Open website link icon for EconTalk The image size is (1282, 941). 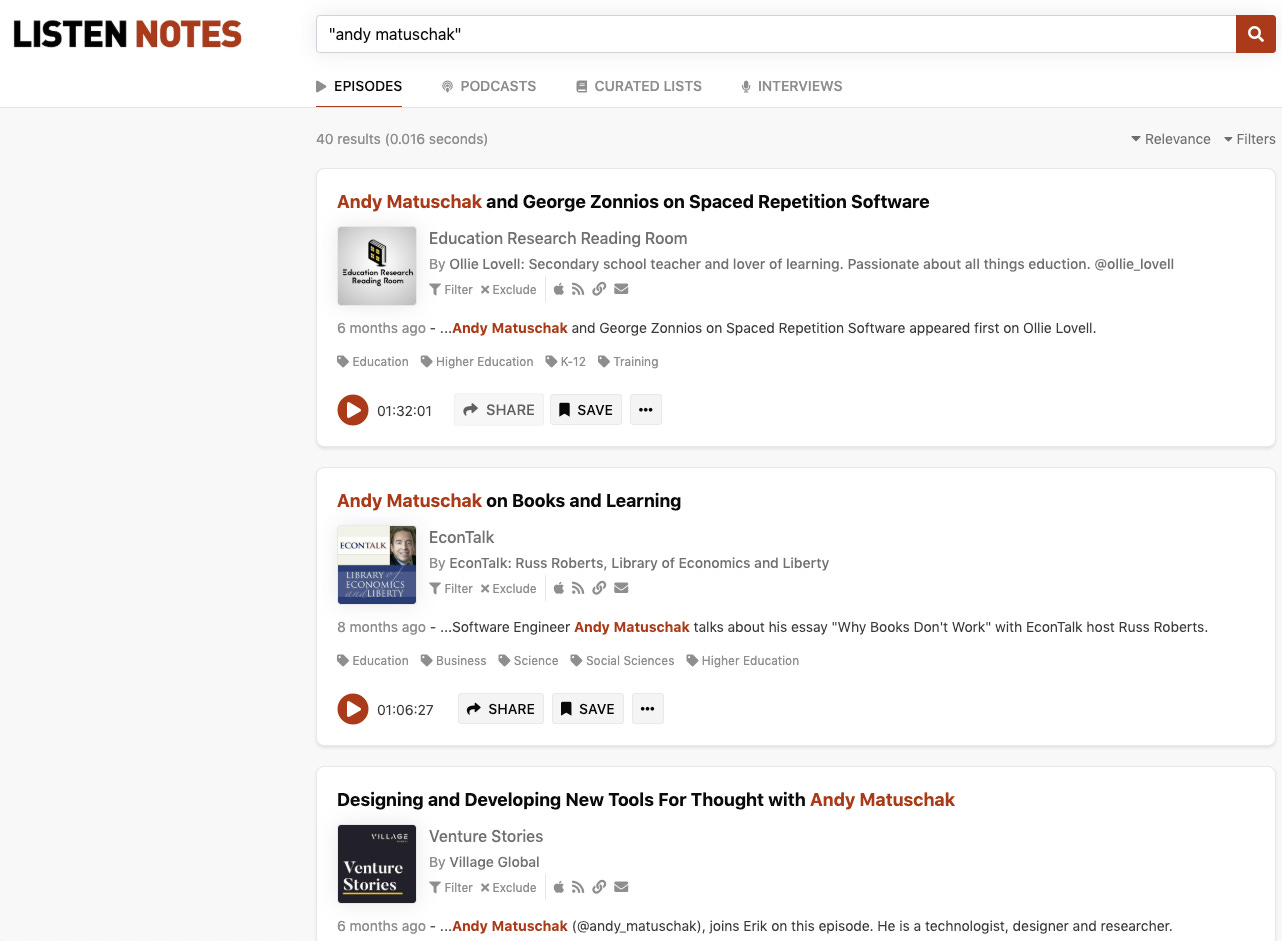point(599,588)
